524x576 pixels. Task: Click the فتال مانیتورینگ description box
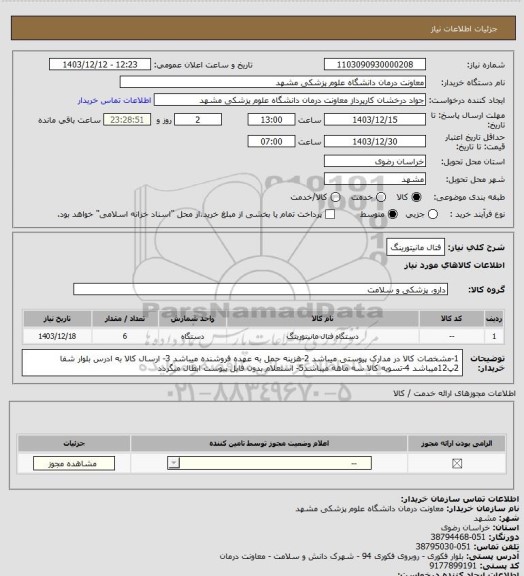(416, 247)
